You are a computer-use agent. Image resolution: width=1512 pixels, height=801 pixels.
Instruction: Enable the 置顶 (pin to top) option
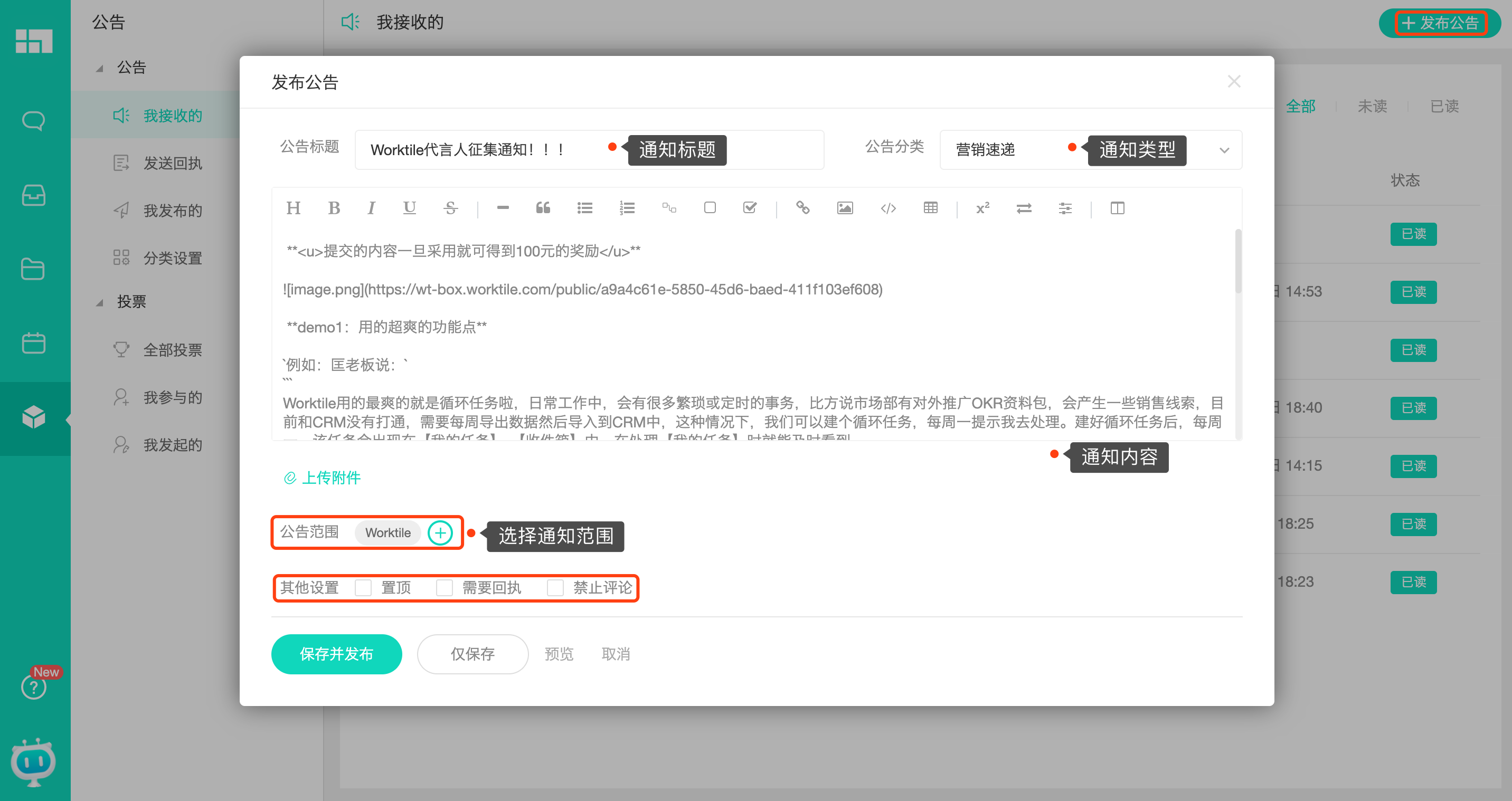point(363,587)
